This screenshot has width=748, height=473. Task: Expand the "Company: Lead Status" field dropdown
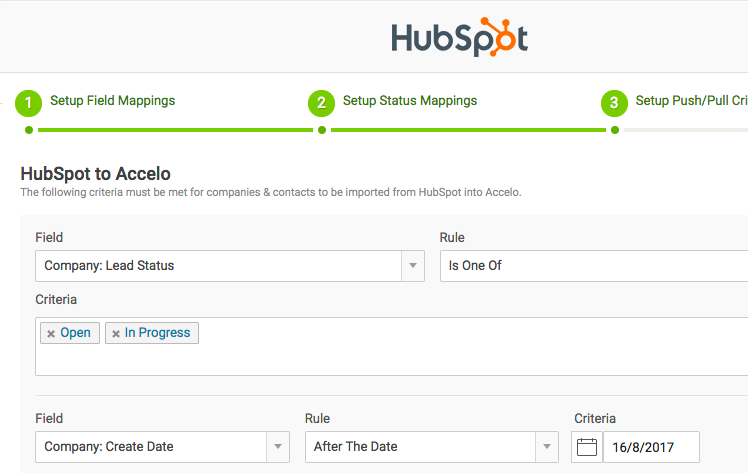pos(413,266)
